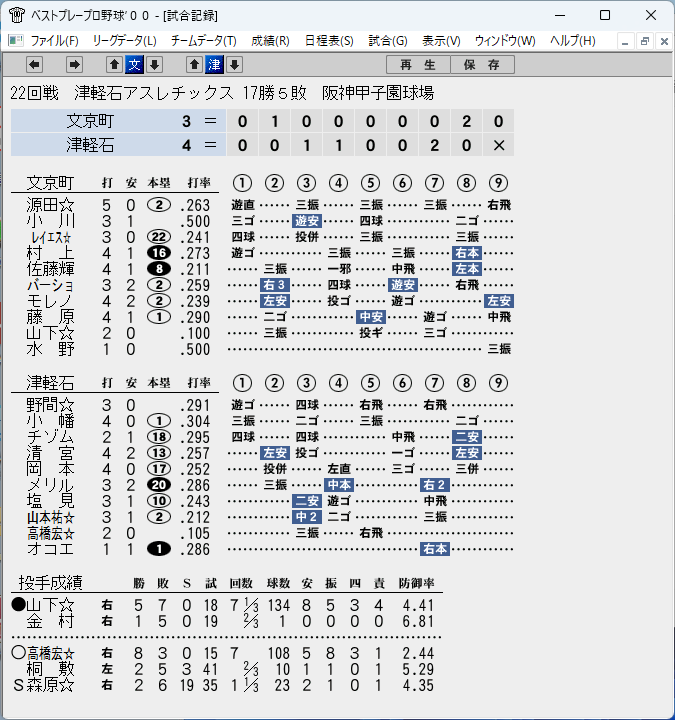This screenshot has height=720, width=675.
Task: Restore the inner document window
Action: pos(645,42)
